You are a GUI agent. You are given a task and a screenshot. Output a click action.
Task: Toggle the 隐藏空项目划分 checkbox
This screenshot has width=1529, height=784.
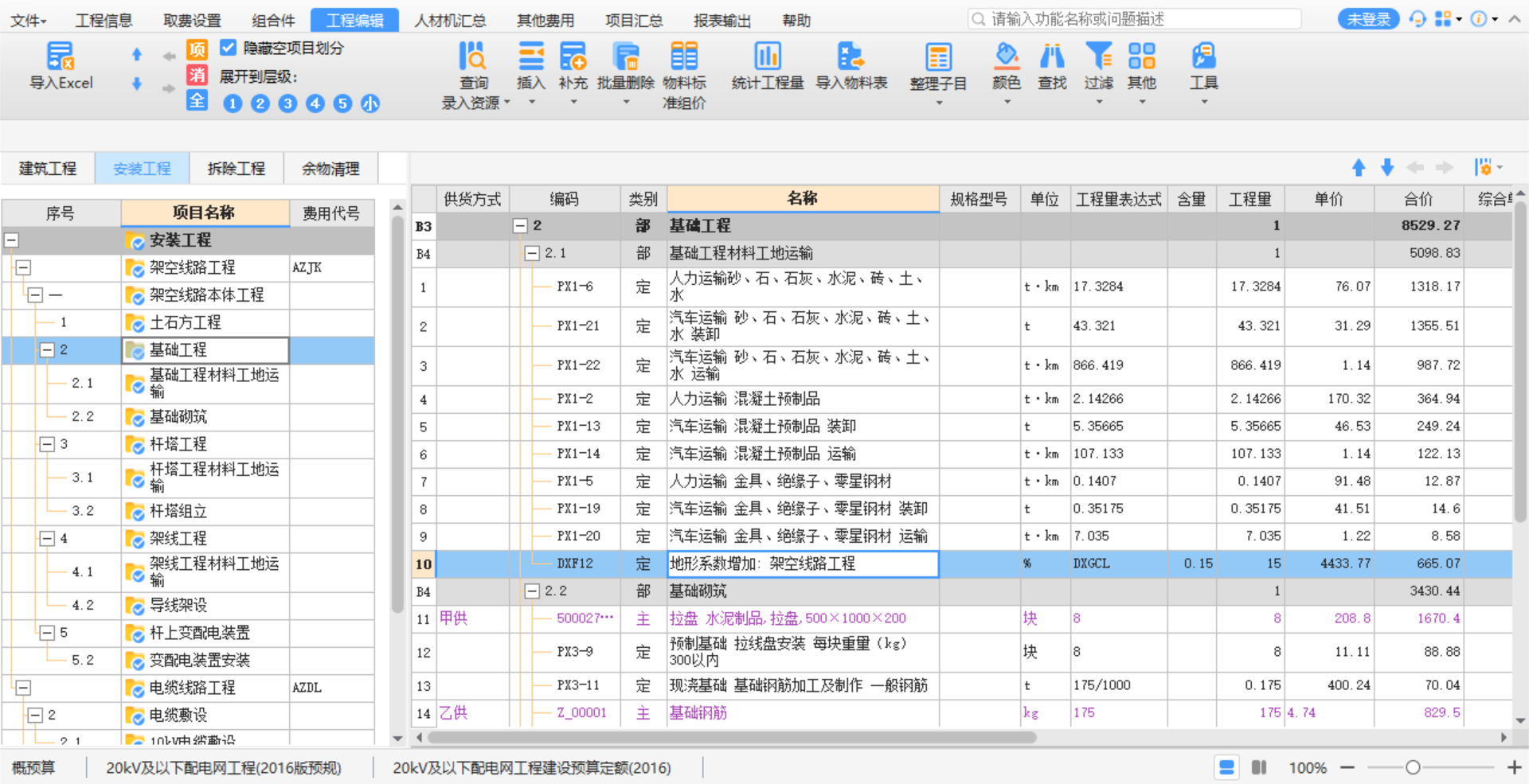[x=228, y=48]
